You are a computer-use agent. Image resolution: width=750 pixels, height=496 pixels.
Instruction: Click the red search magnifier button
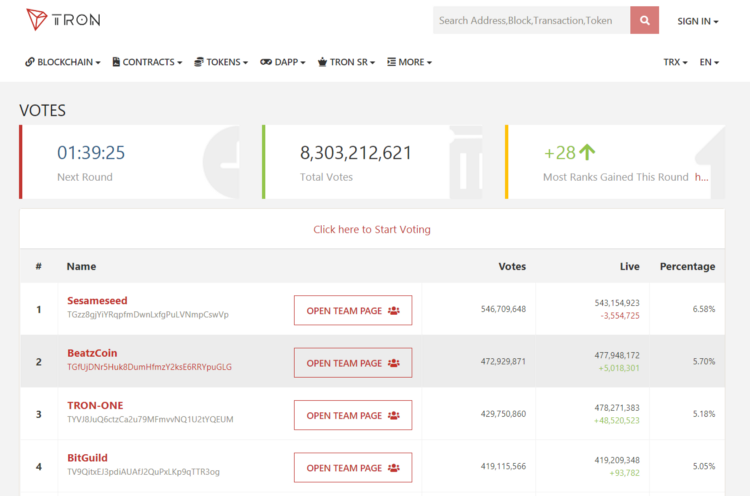[644, 20]
